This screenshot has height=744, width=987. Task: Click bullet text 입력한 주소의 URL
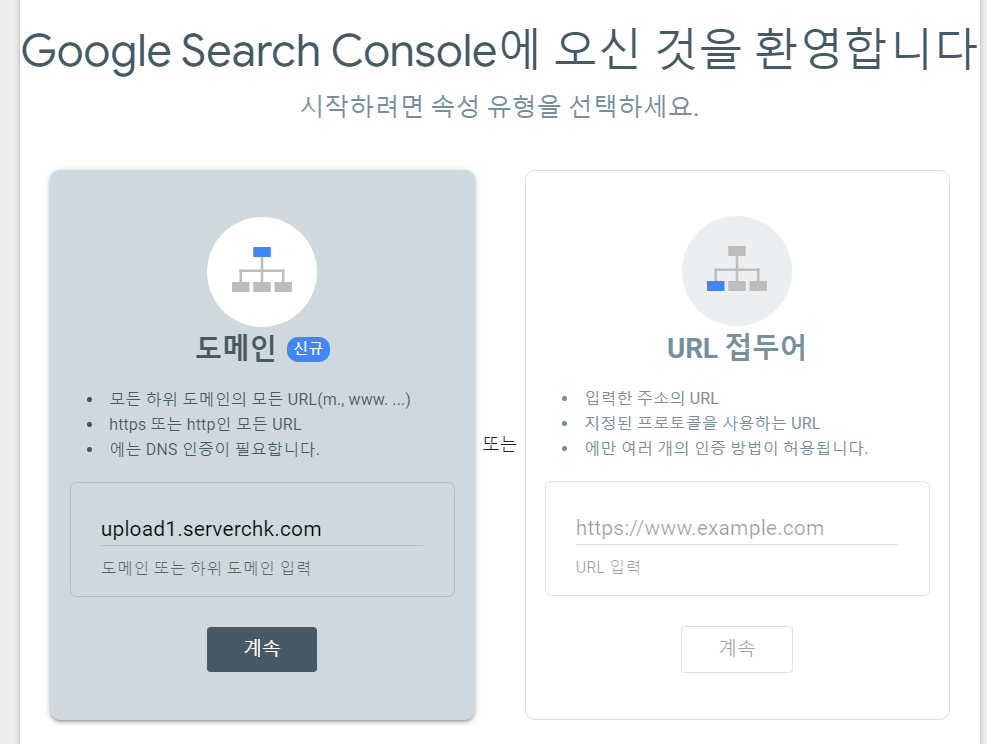(651, 398)
